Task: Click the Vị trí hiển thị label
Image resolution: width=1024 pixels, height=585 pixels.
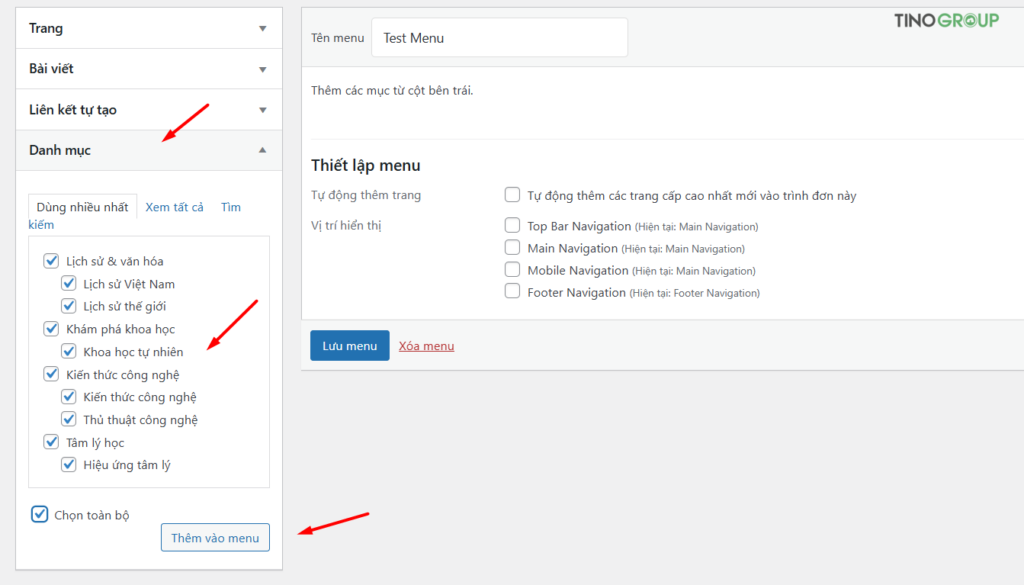Action: pyautogui.click(x=346, y=226)
